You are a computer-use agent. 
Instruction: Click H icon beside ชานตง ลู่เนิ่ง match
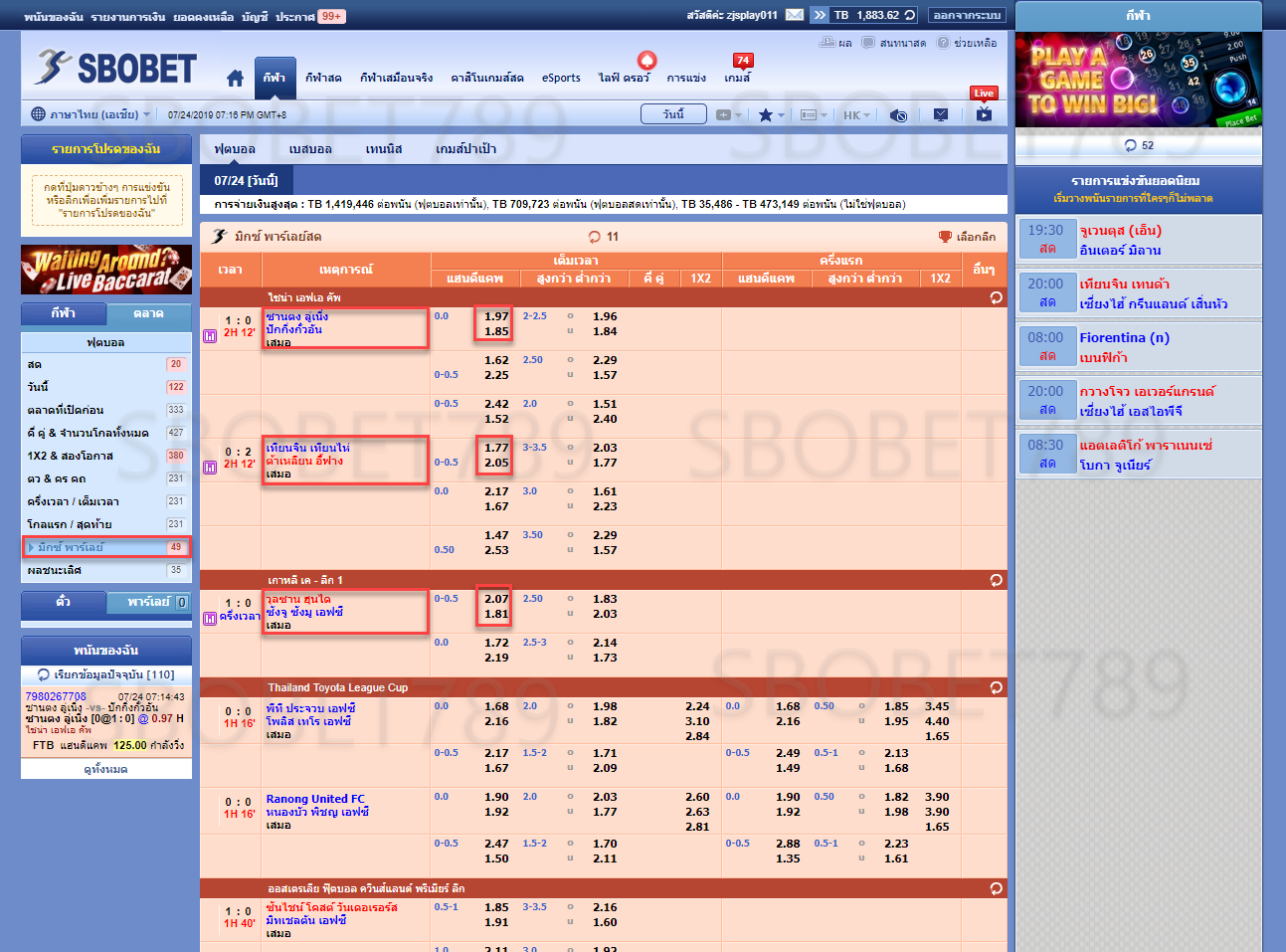click(x=210, y=336)
